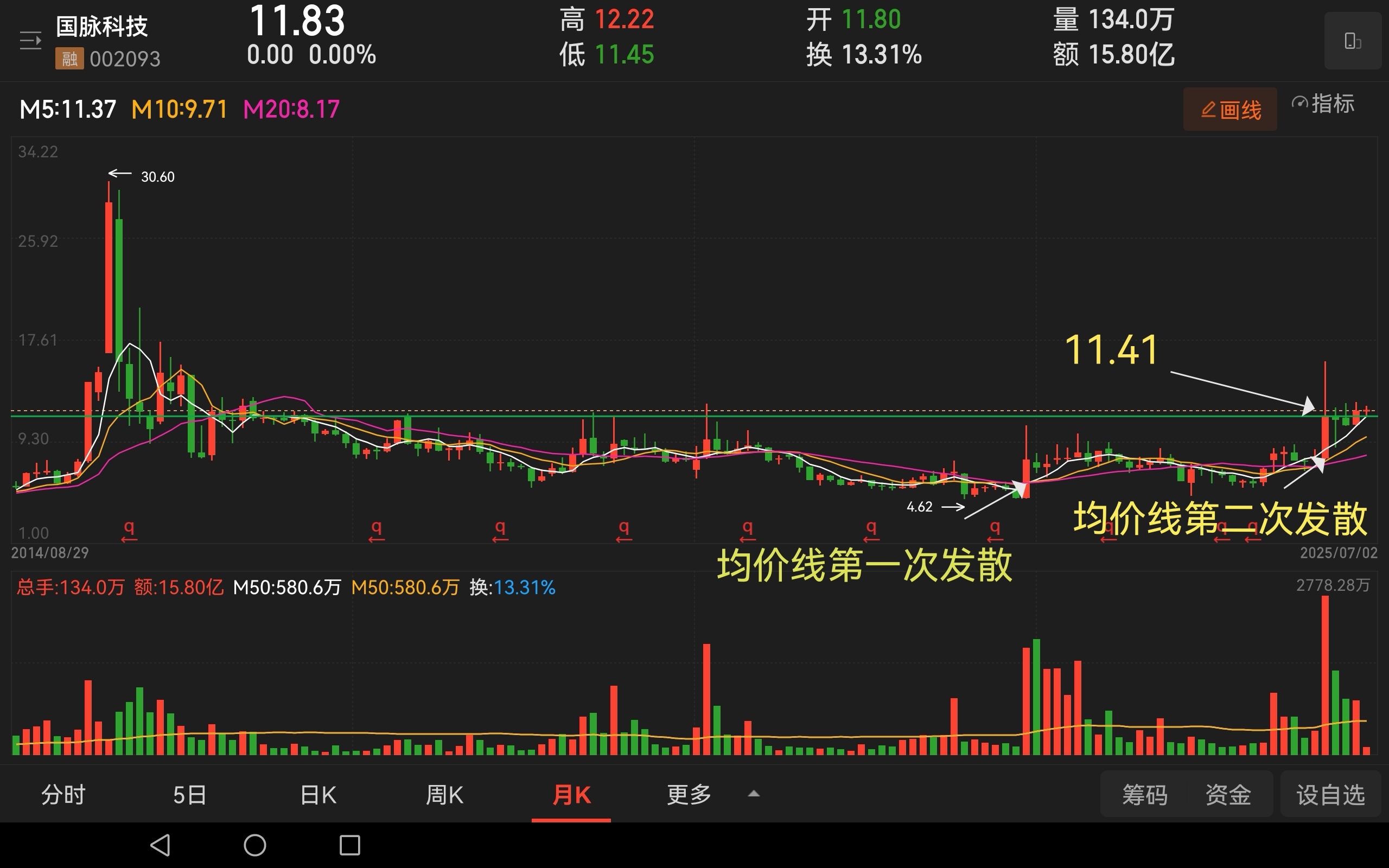Select the 月K tab

pyautogui.click(x=571, y=795)
